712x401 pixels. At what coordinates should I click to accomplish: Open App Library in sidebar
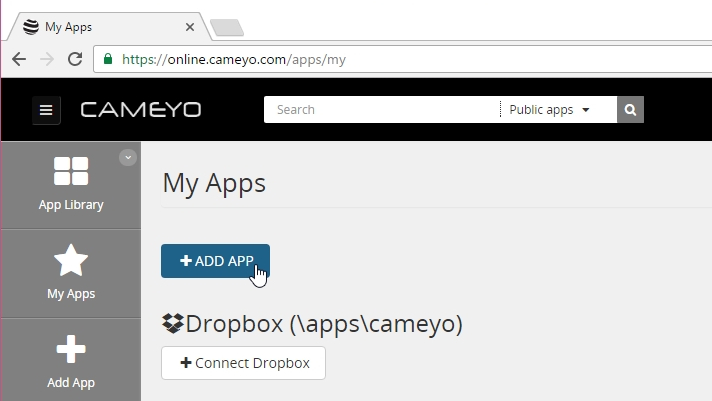71,184
